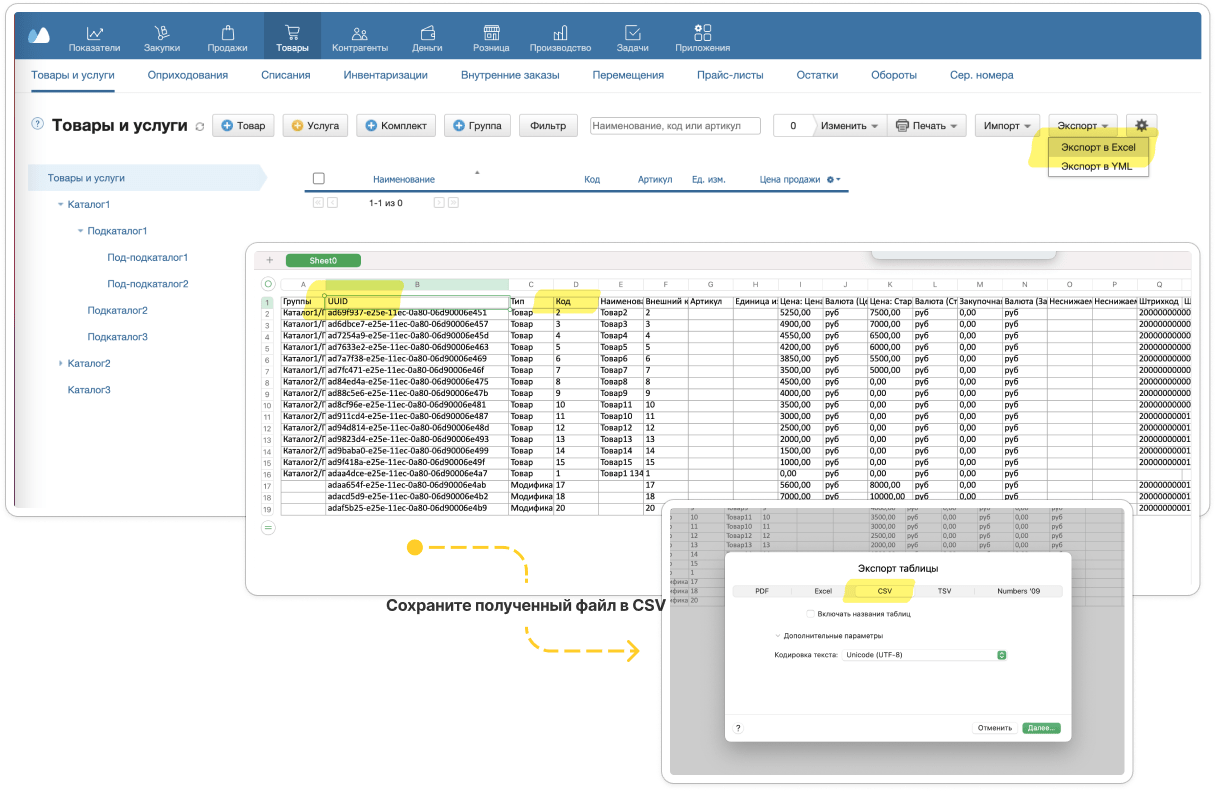Screen dimensions: 1216x791
Task: Open the Контрагенты section icon
Action: click(x=360, y=38)
